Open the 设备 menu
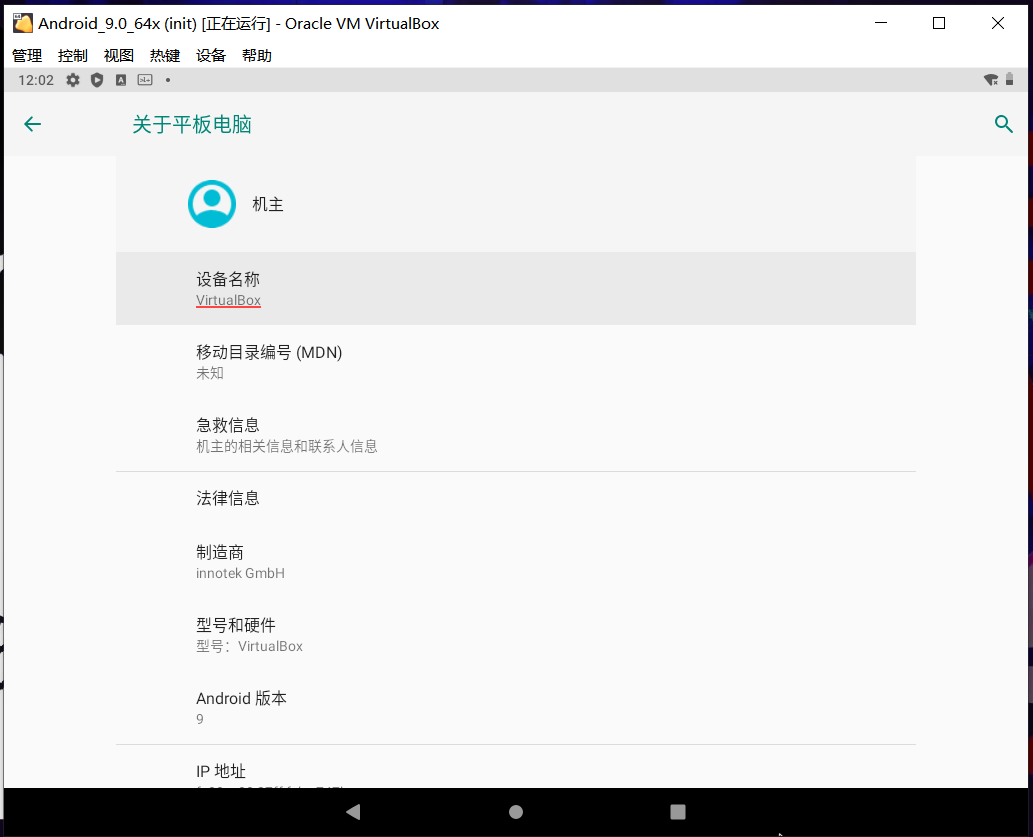 (211, 55)
